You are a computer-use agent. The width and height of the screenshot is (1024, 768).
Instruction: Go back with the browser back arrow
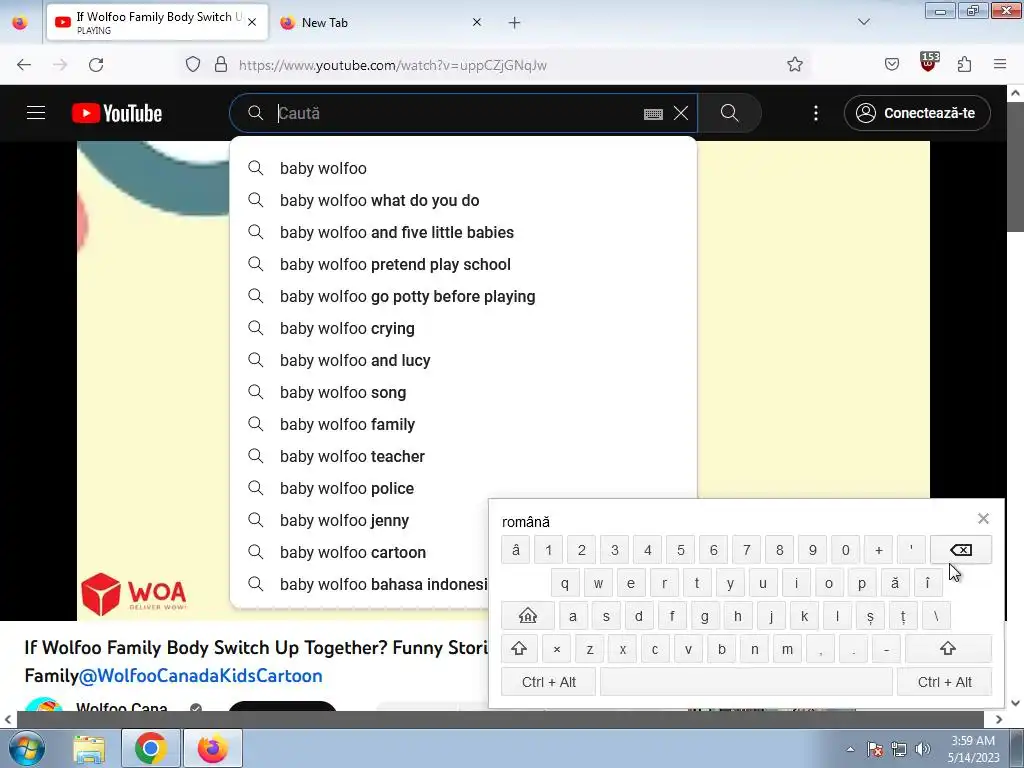pyautogui.click(x=24, y=65)
